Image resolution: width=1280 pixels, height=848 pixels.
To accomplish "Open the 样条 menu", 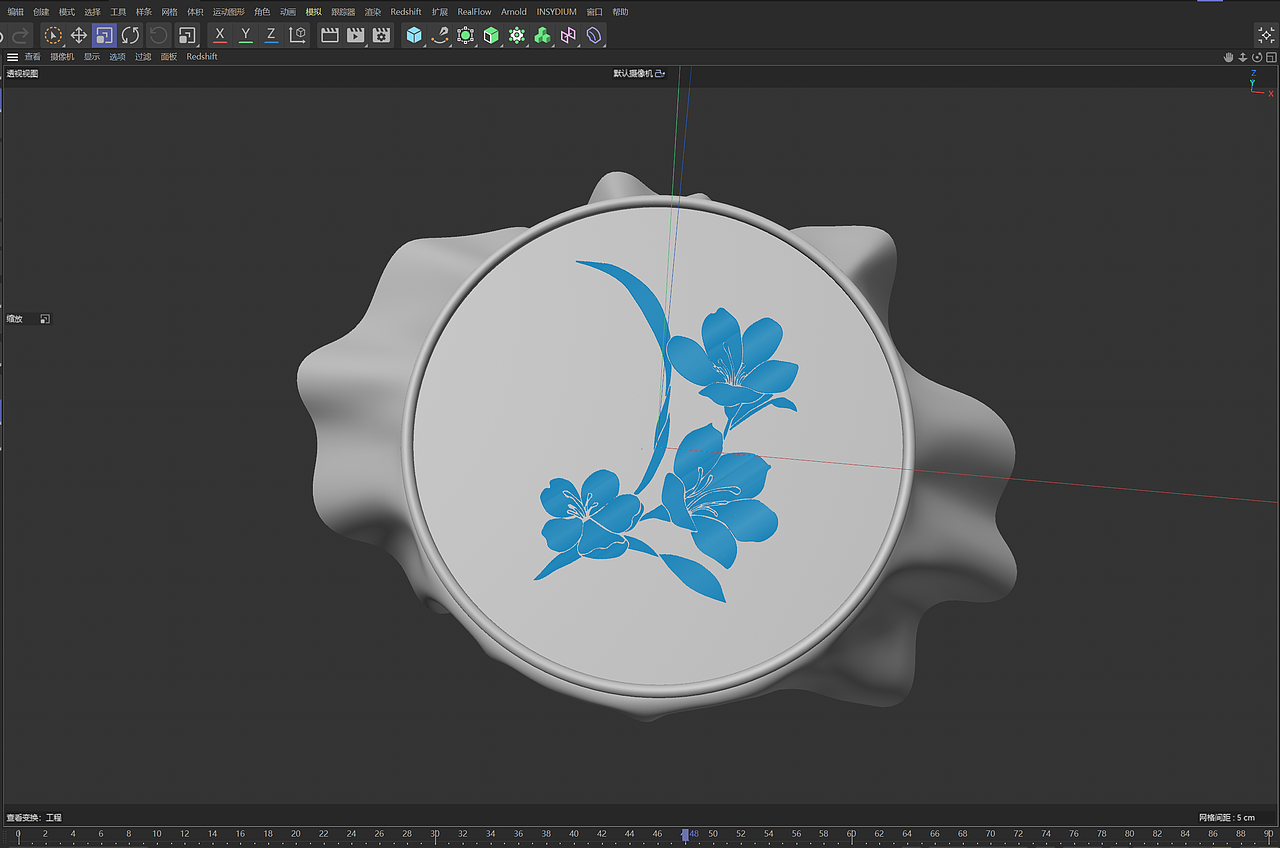I will (x=144, y=12).
